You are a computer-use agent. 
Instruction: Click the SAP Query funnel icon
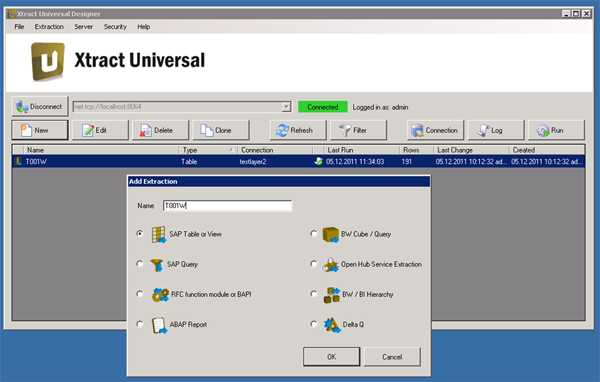click(x=157, y=264)
